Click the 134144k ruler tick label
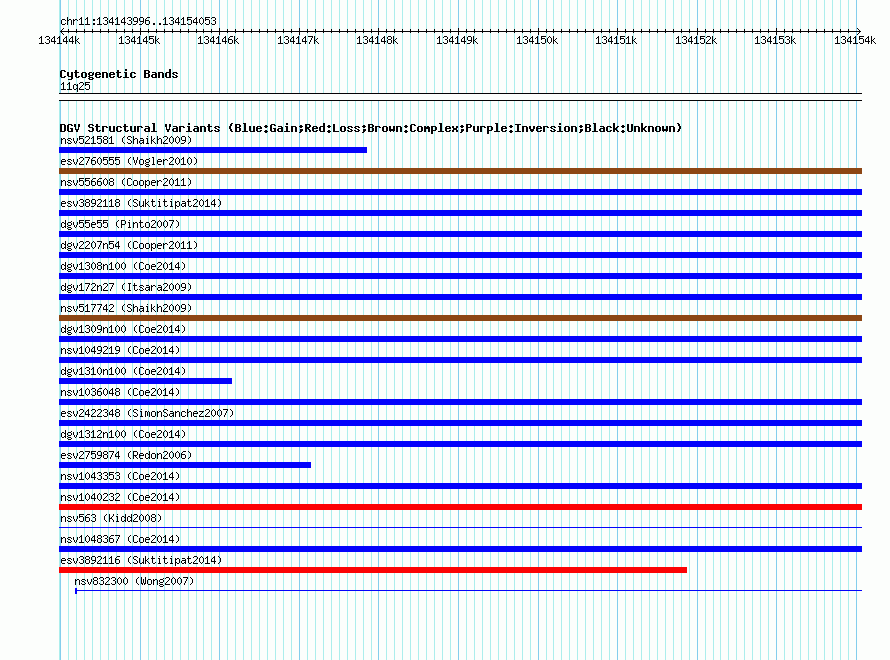This screenshot has width=890, height=660. tap(59, 40)
